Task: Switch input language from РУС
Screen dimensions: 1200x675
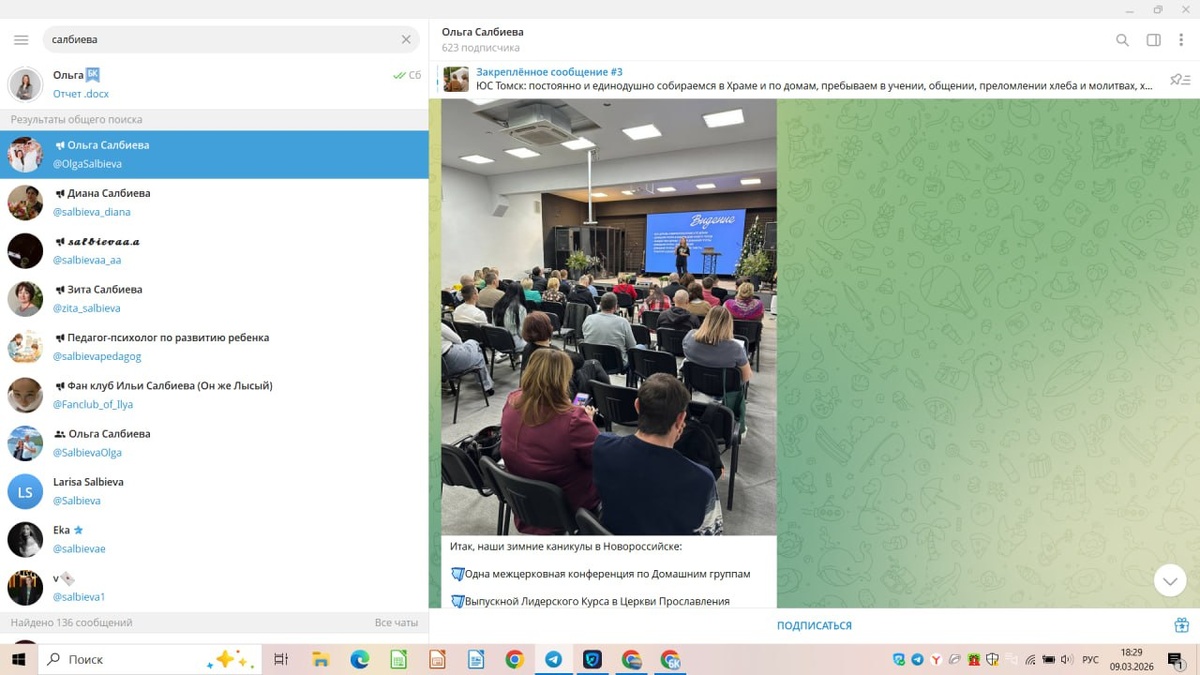Action: coord(1090,660)
